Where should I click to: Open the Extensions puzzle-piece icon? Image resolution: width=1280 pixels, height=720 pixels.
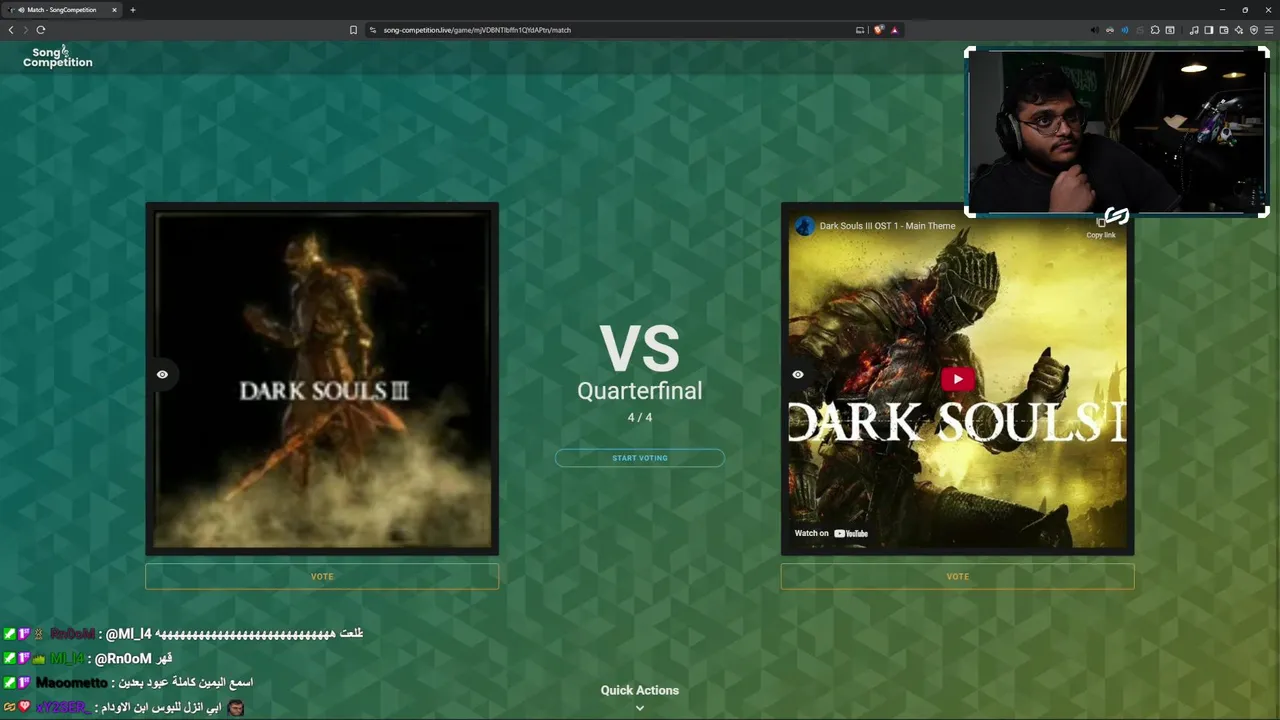pyautogui.click(x=1155, y=30)
